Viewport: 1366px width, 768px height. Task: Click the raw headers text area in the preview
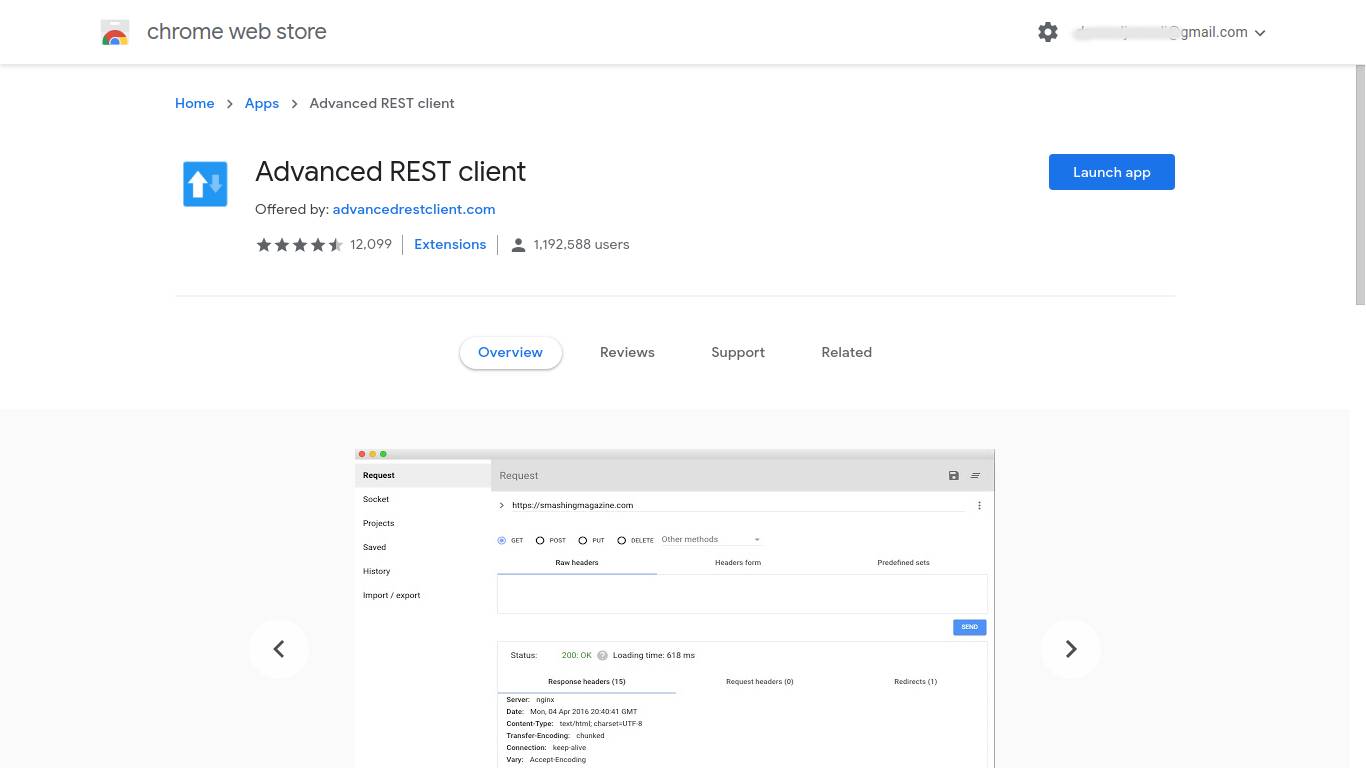pyautogui.click(x=742, y=594)
